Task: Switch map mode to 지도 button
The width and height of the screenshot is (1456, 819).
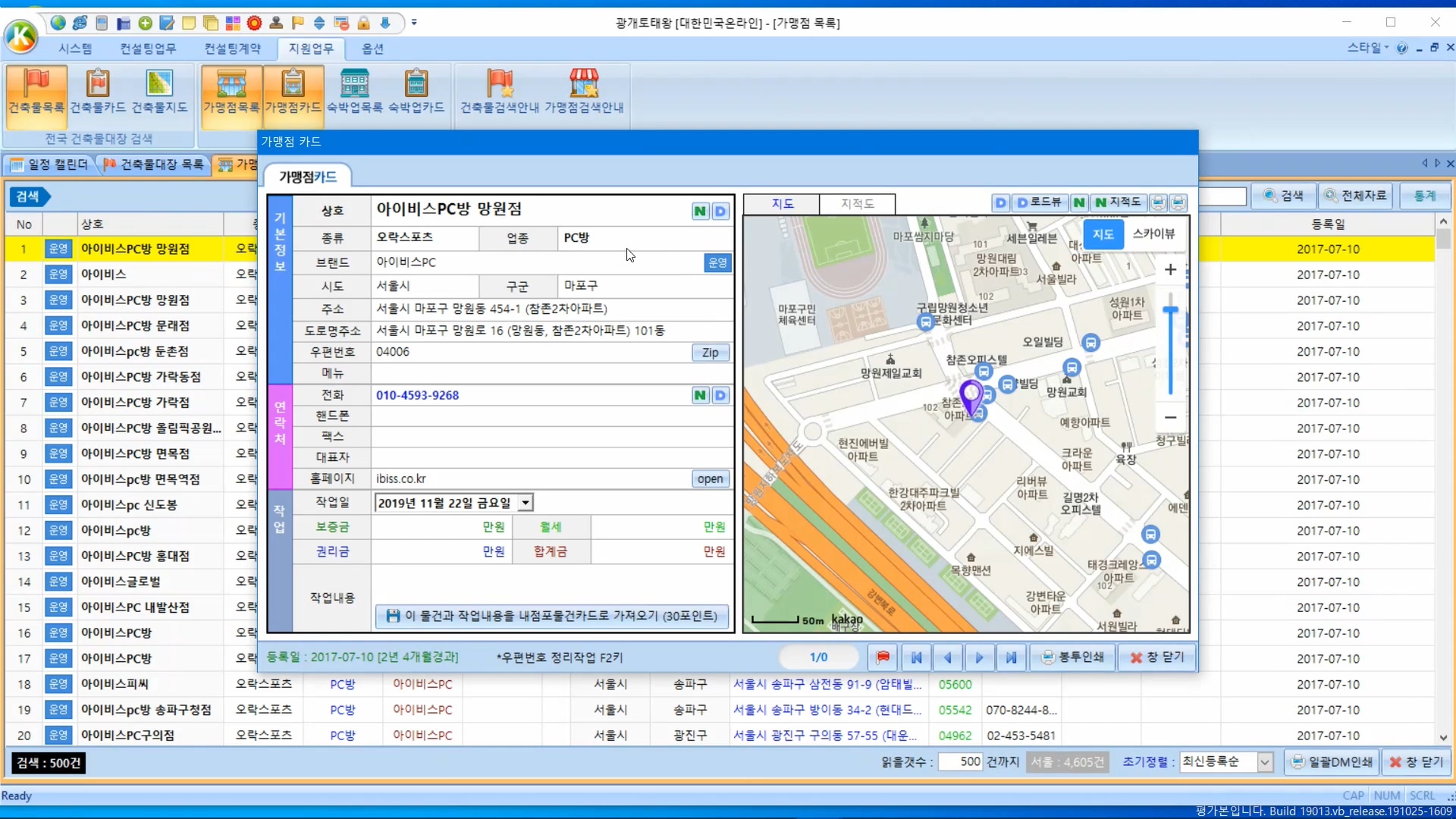Action: coord(1103,234)
